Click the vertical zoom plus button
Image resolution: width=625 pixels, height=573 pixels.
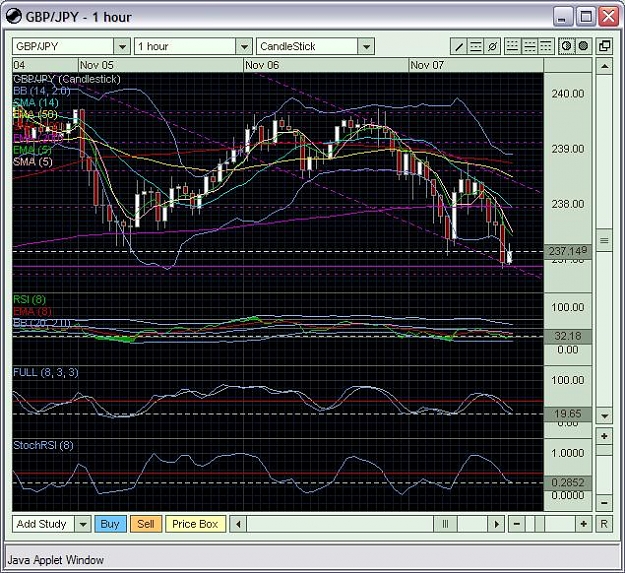tap(604, 436)
